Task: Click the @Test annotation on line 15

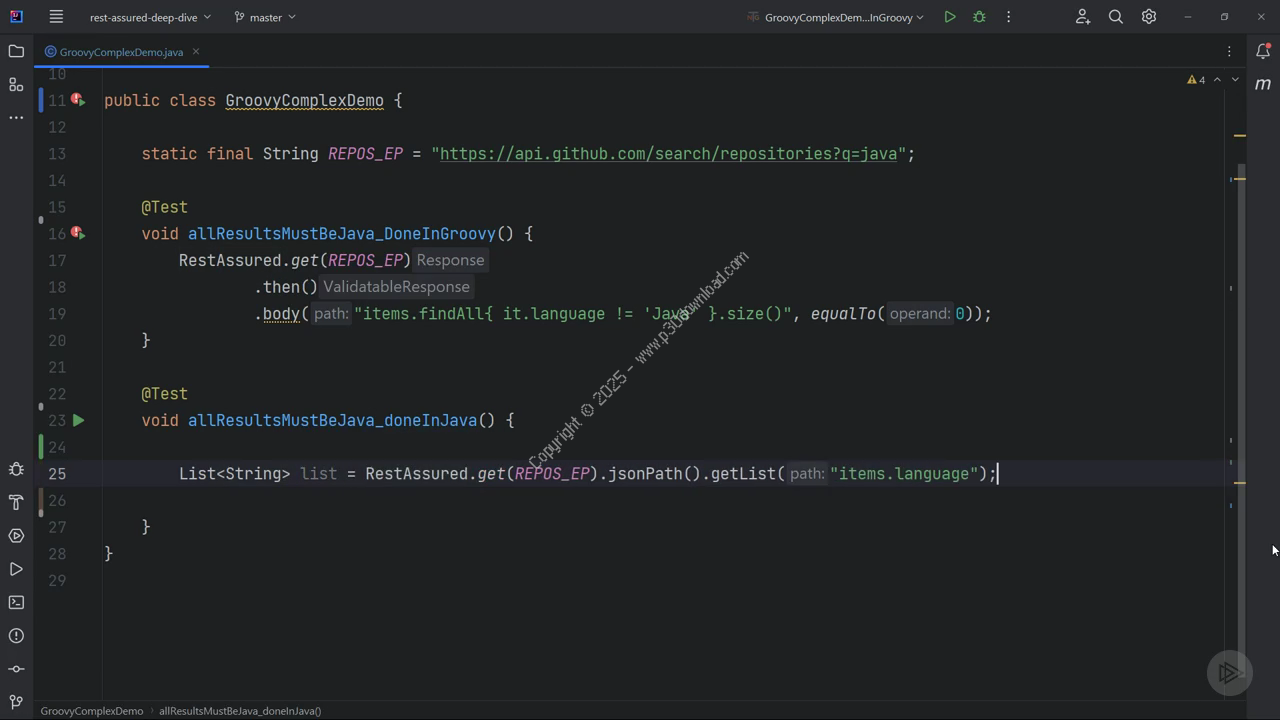Action: [164, 207]
